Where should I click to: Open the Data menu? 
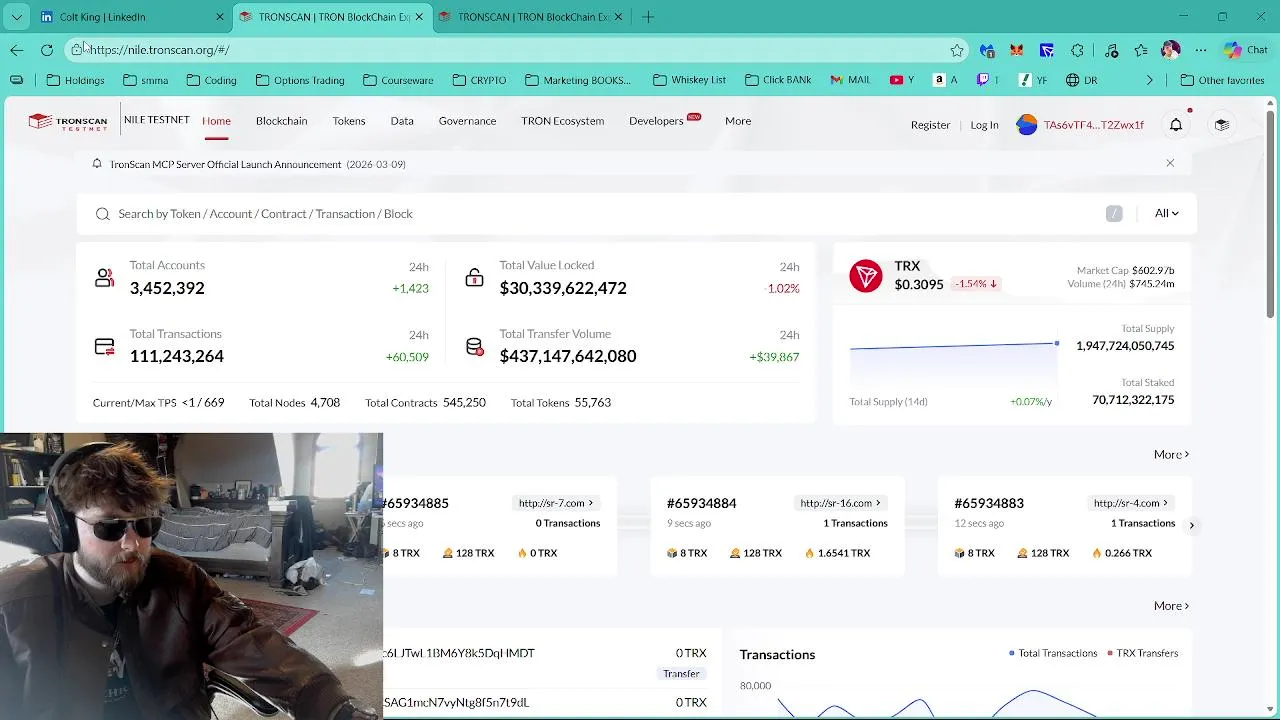(402, 121)
